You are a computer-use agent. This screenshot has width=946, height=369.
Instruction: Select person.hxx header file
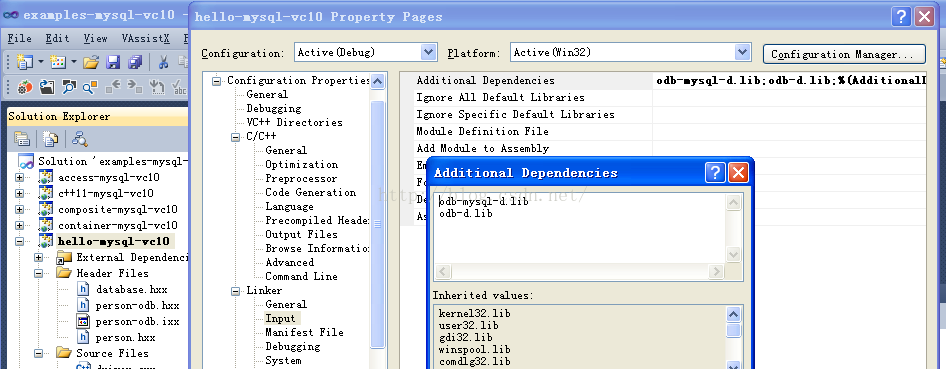[x=125, y=338]
